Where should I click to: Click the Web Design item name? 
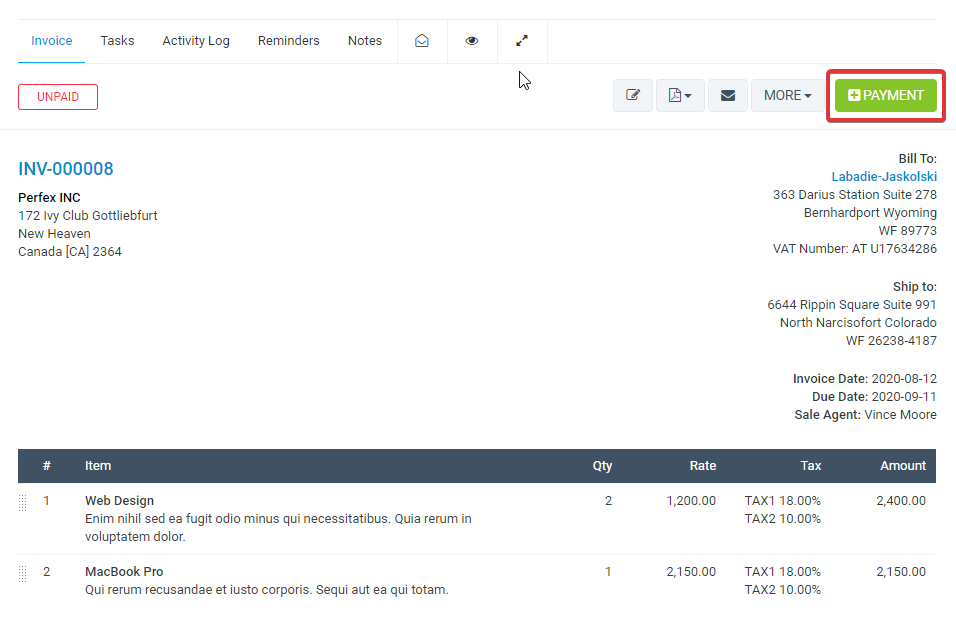pyautogui.click(x=119, y=501)
